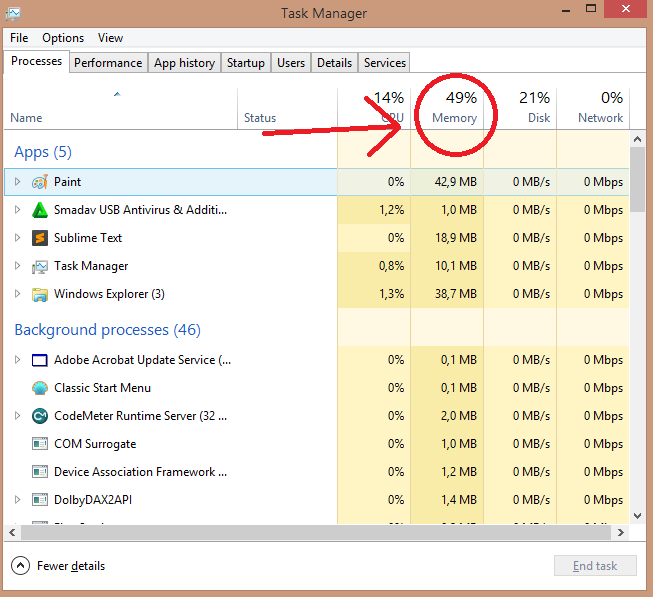Click the End task button
The height and width of the screenshot is (597, 653).
click(595, 566)
